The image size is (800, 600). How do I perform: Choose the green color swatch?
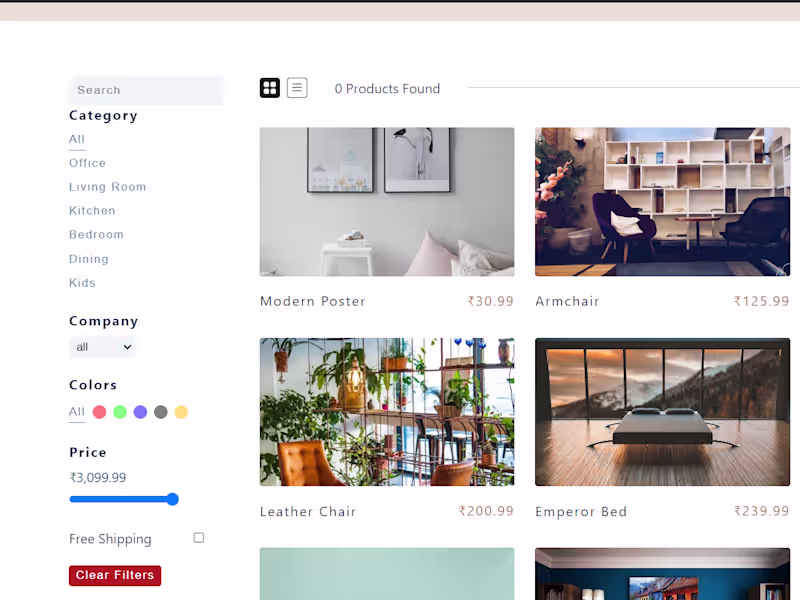(120, 412)
